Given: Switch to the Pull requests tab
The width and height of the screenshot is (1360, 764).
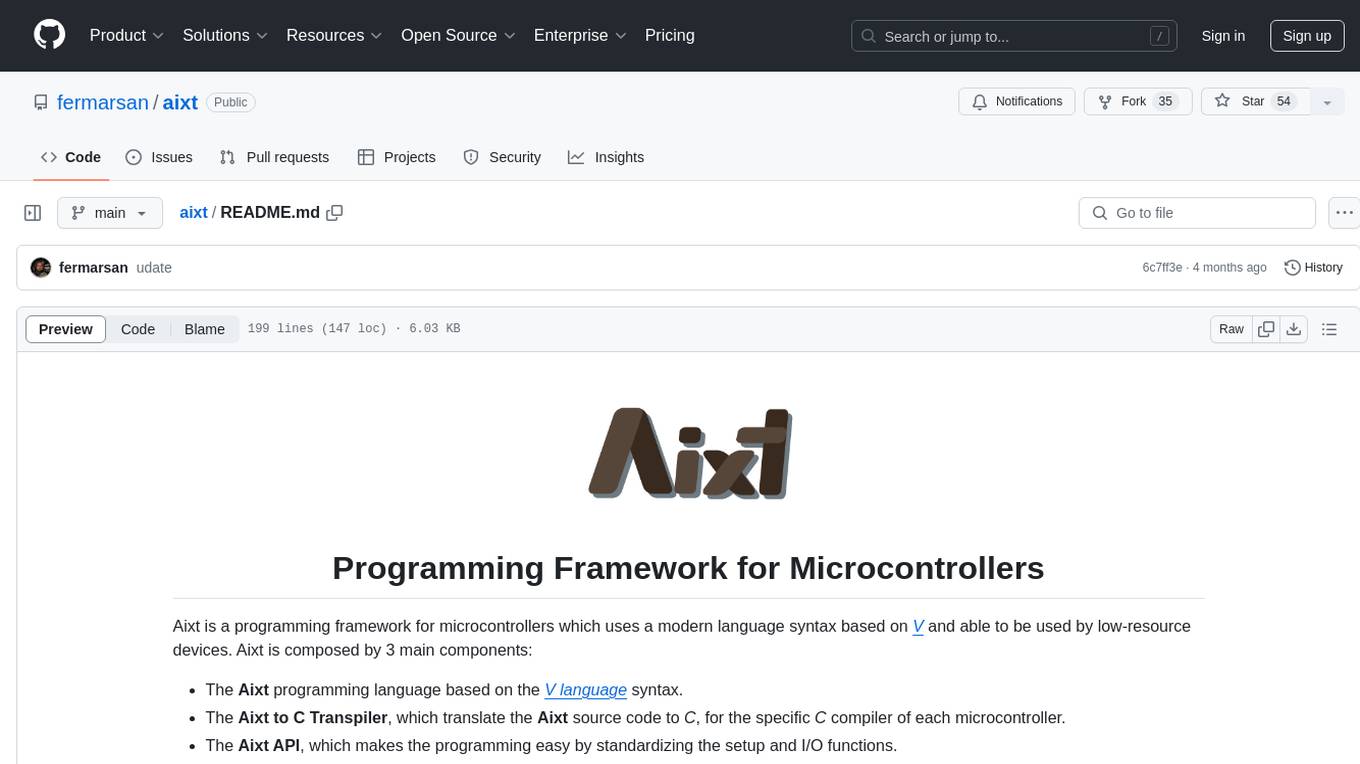Looking at the screenshot, I should point(274,157).
